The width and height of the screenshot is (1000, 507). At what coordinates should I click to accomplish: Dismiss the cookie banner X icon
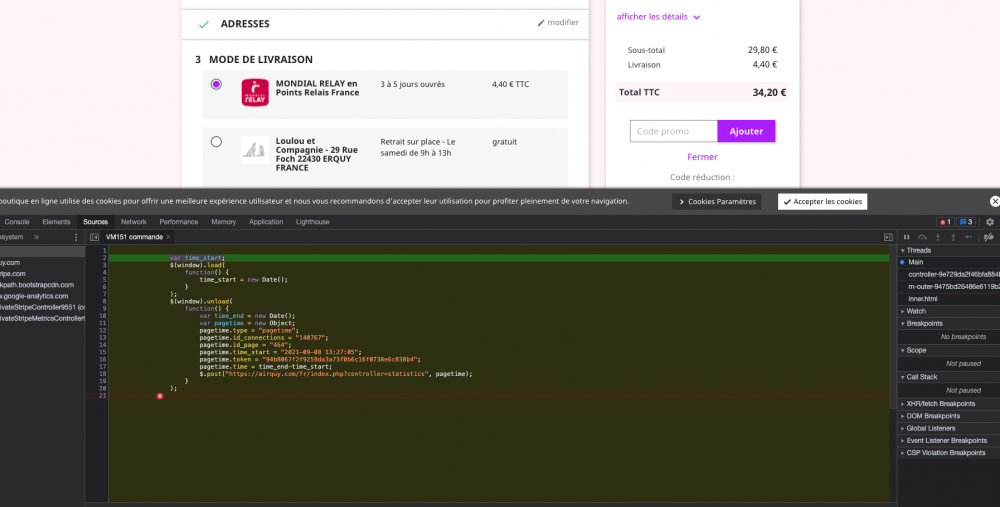(x=994, y=202)
